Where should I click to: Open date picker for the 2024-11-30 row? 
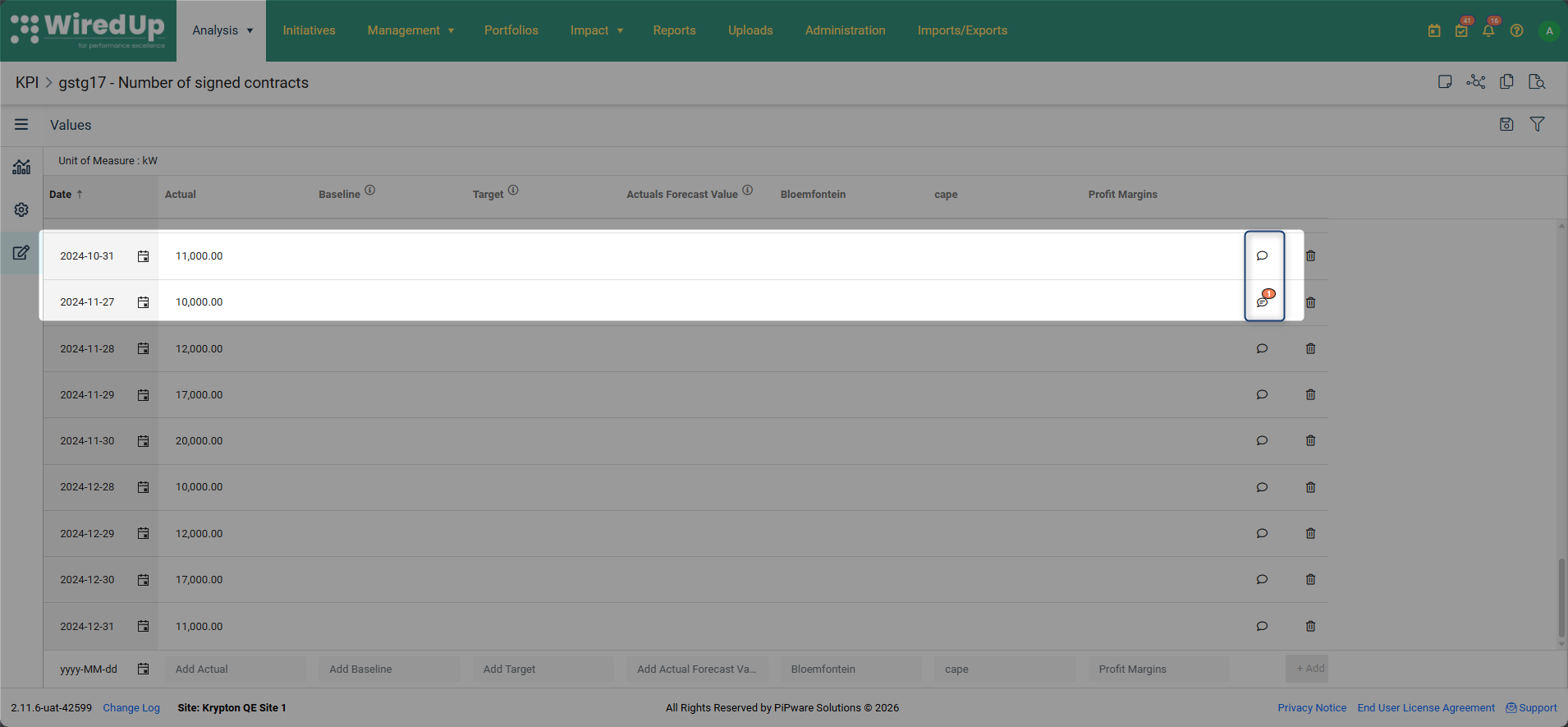pyautogui.click(x=143, y=441)
